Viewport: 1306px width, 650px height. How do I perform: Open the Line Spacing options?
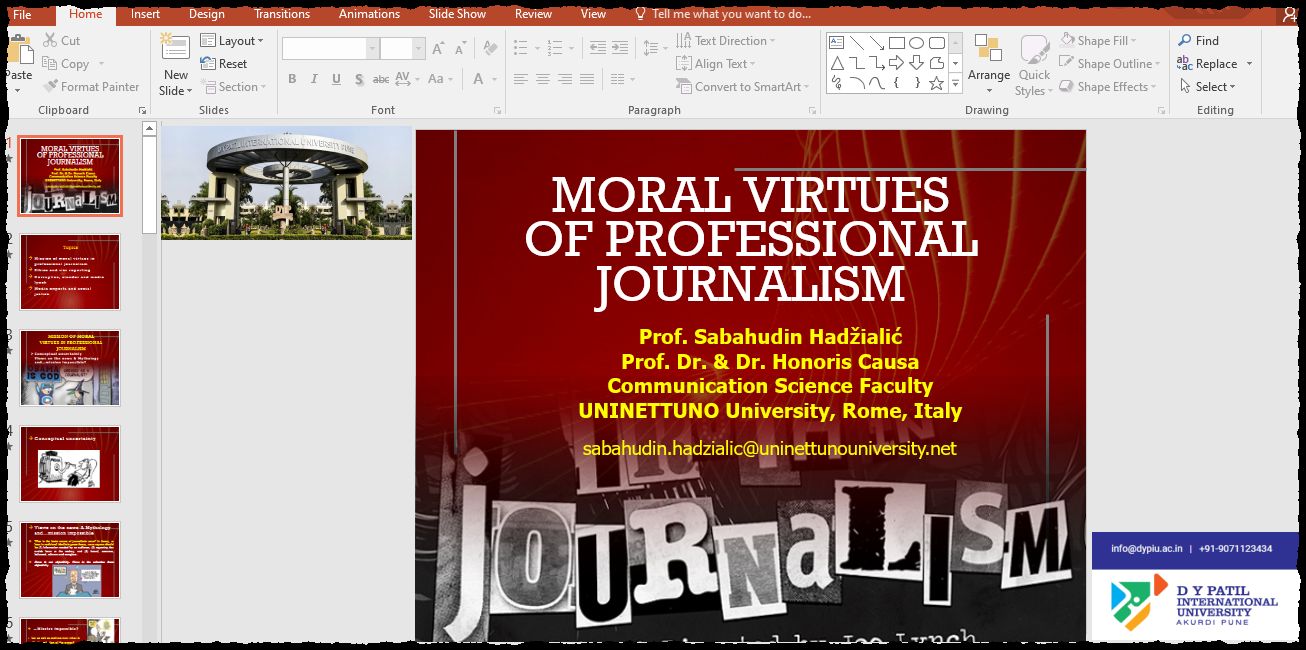tap(655, 47)
